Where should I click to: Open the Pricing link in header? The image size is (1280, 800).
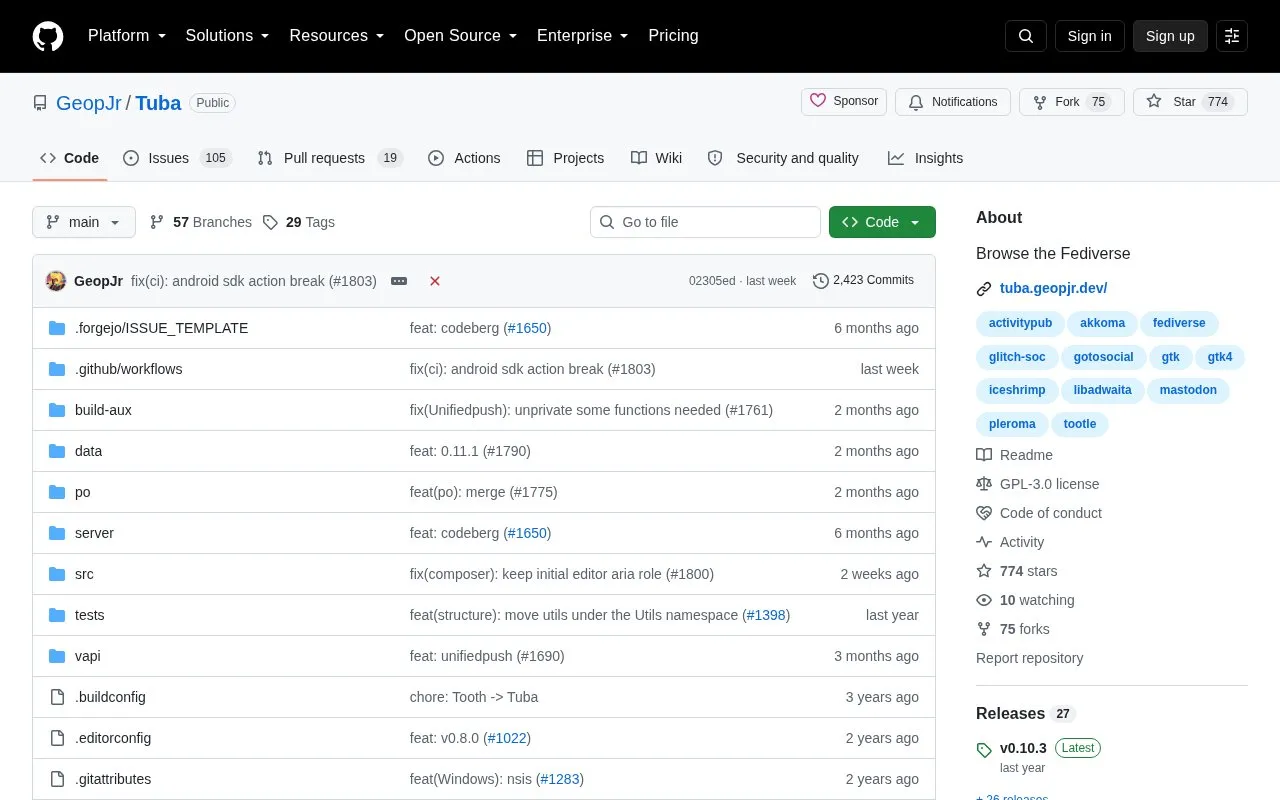pyautogui.click(x=673, y=36)
